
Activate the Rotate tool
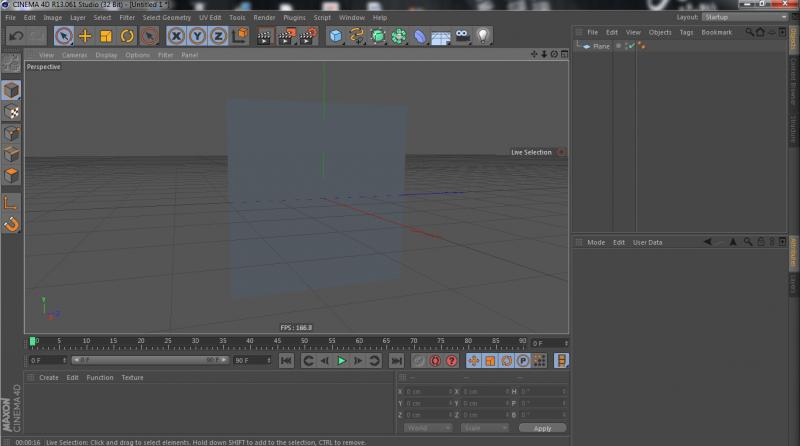(127, 36)
